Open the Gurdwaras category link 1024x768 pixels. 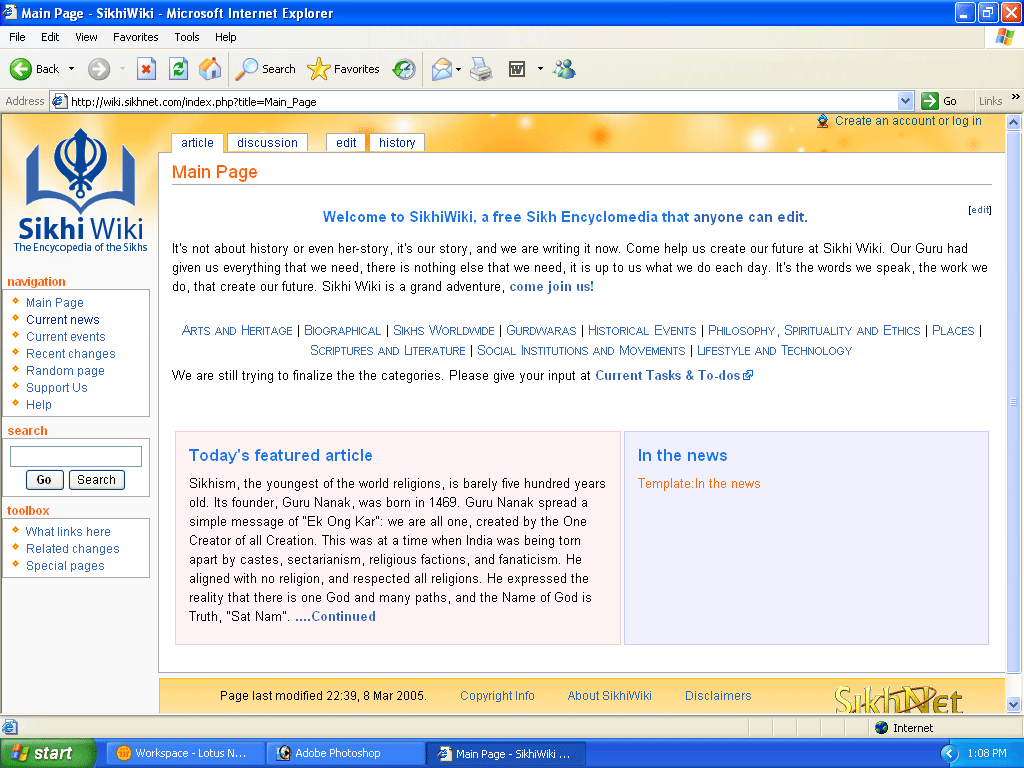[541, 330]
